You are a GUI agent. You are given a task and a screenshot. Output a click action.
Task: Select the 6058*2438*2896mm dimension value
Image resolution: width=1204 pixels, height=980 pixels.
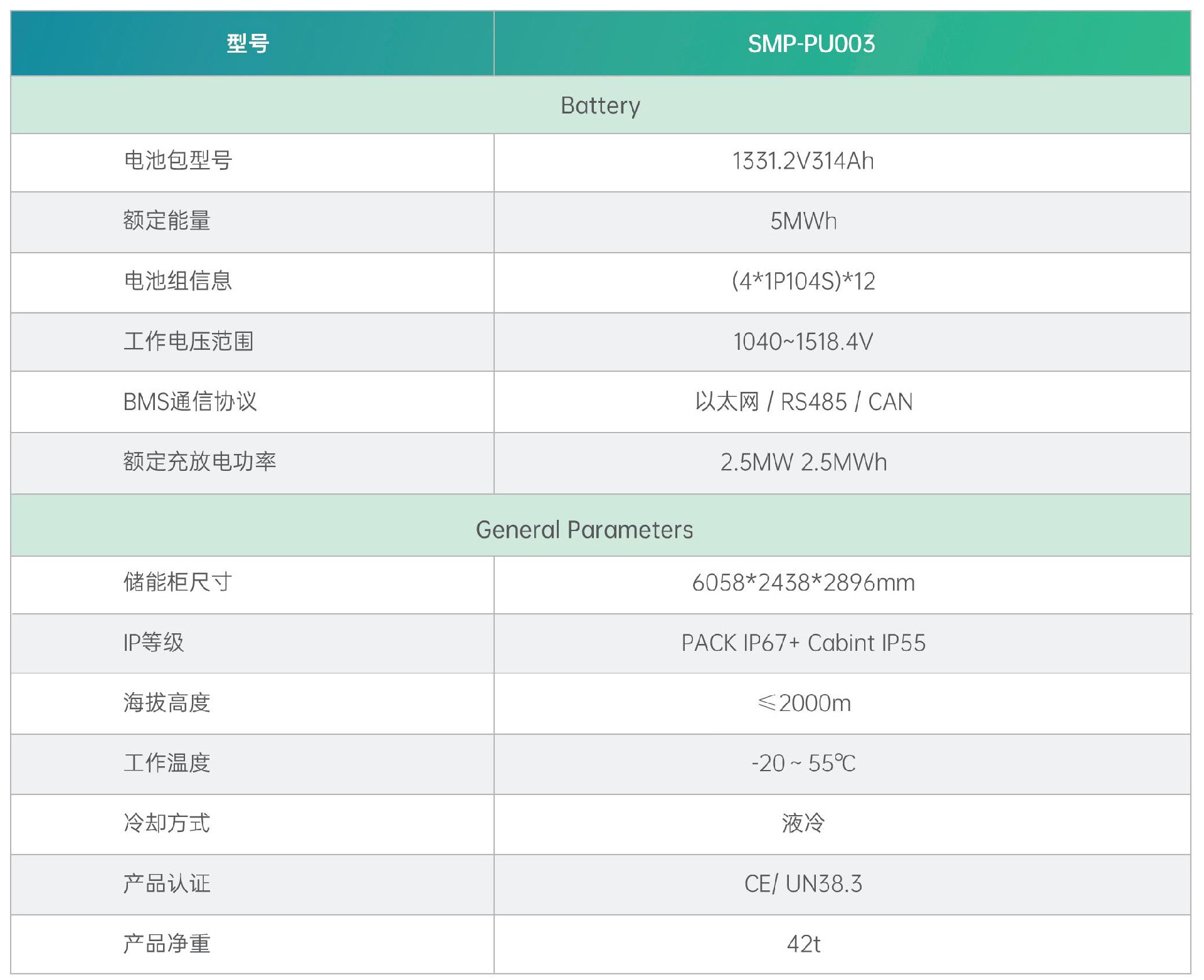(803, 583)
